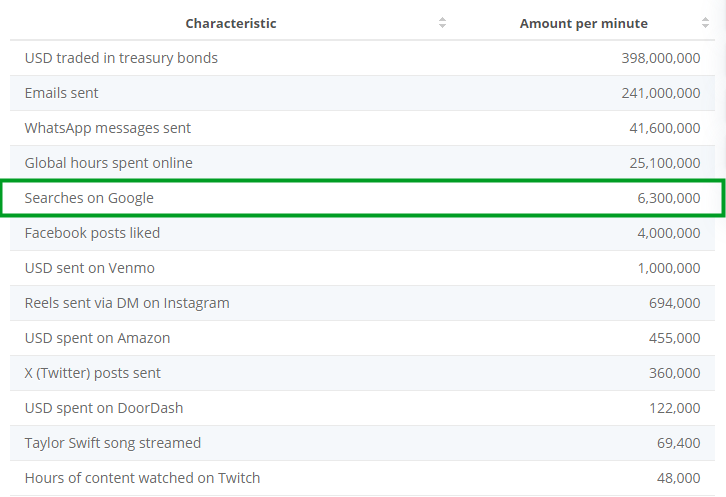Select Facebook posts liked row
Screen dimensions: 726x497
click(363, 233)
